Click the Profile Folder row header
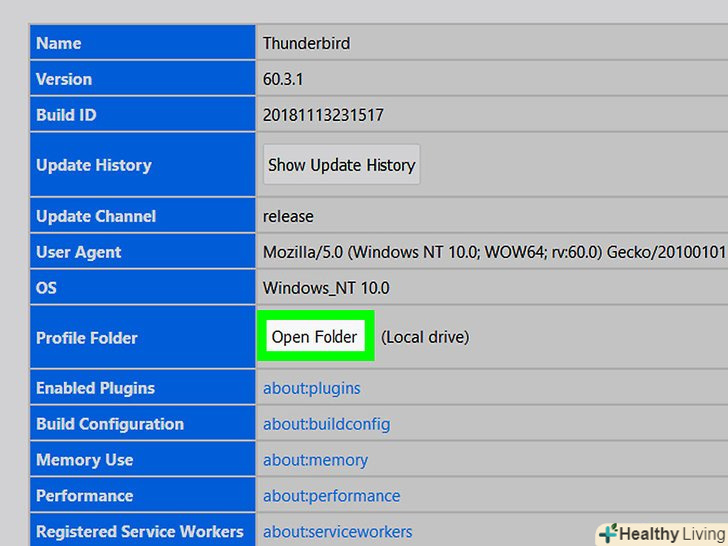 pyautogui.click(x=143, y=337)
